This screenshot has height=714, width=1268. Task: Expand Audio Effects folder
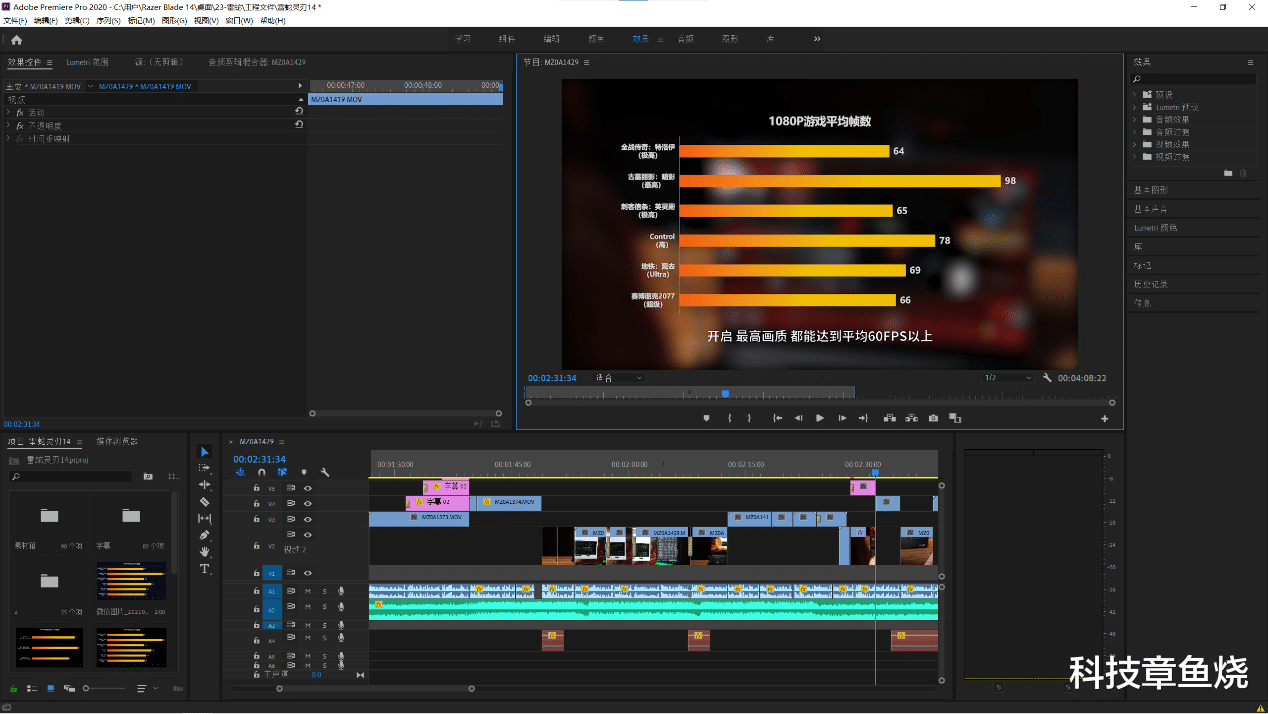(x=1135, y=120)
